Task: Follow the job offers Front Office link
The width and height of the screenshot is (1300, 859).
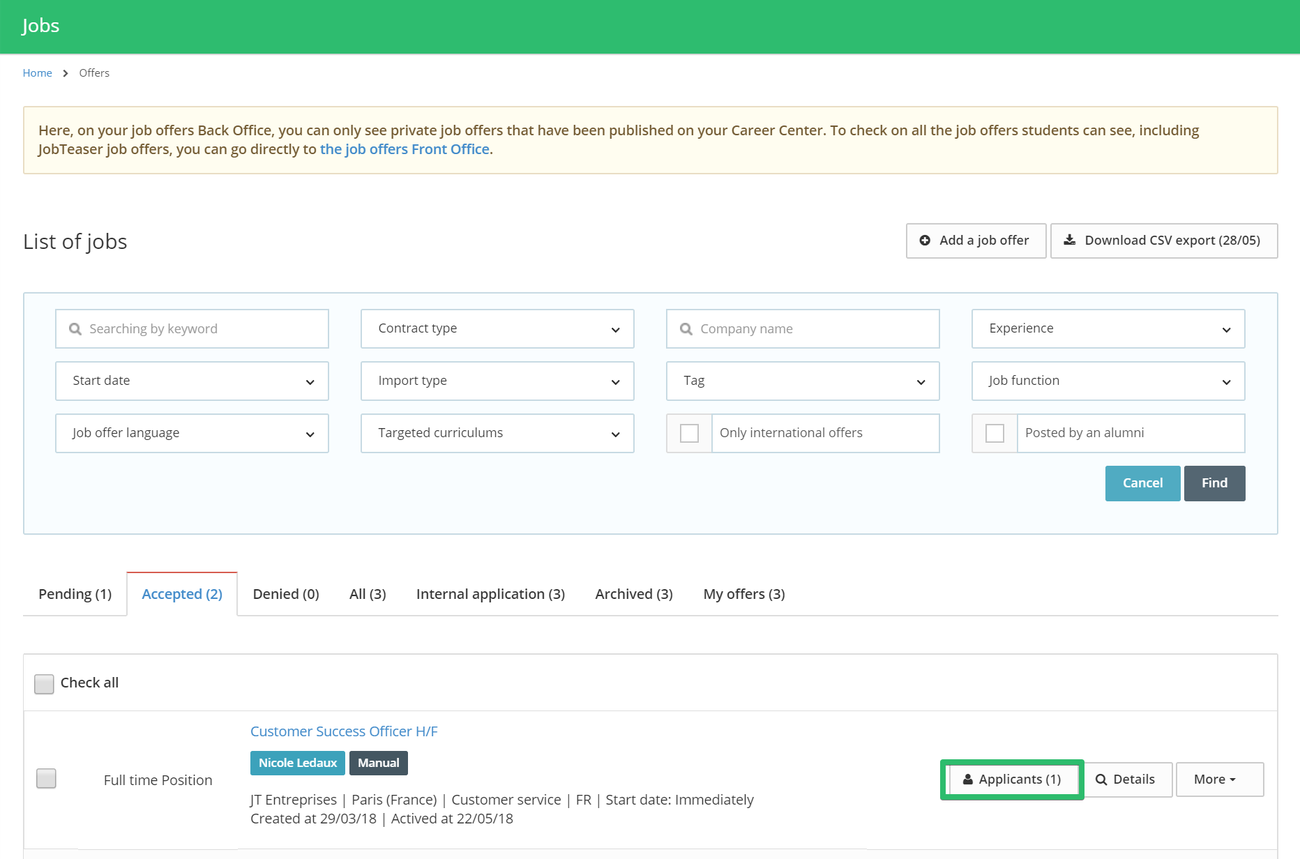Action: [x=405, y=149]
